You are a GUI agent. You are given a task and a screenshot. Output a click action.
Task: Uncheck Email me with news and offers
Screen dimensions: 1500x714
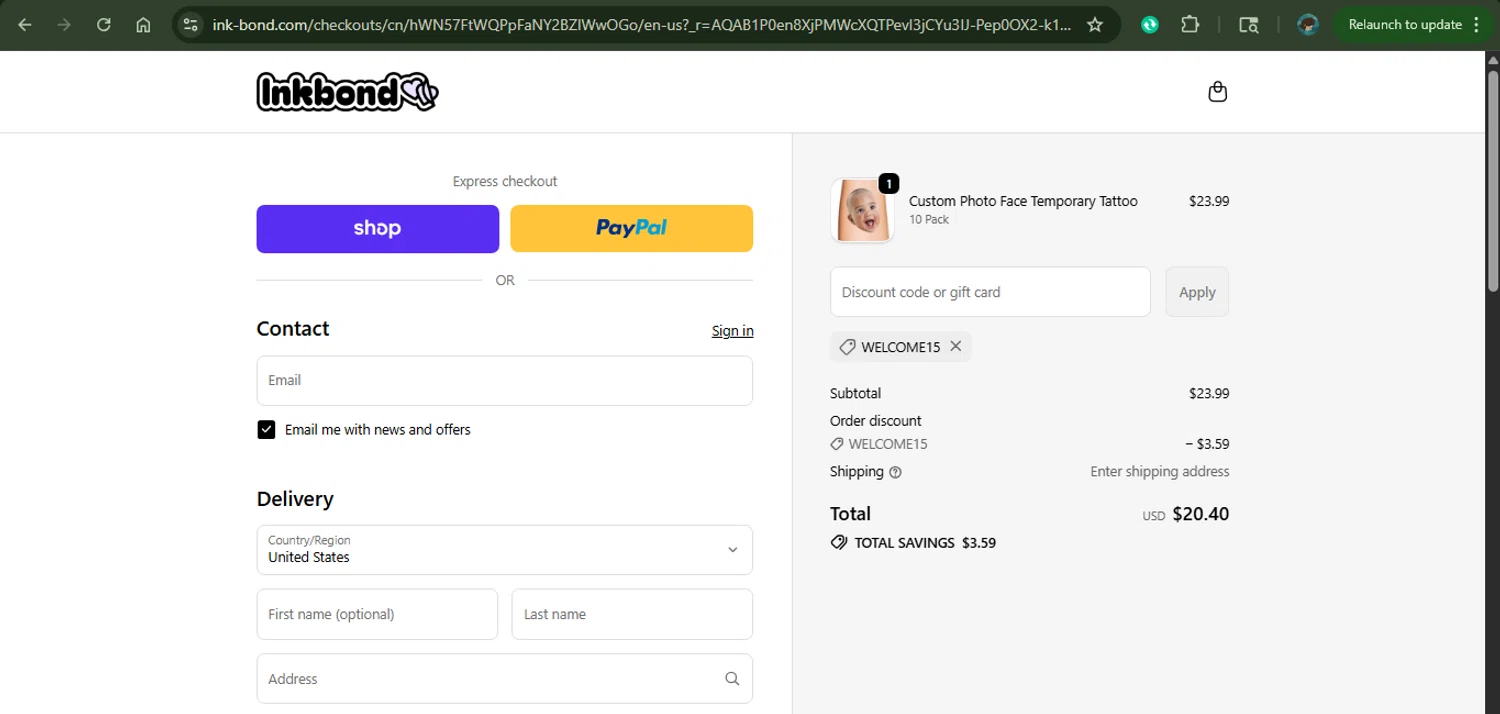click(266, 430)
